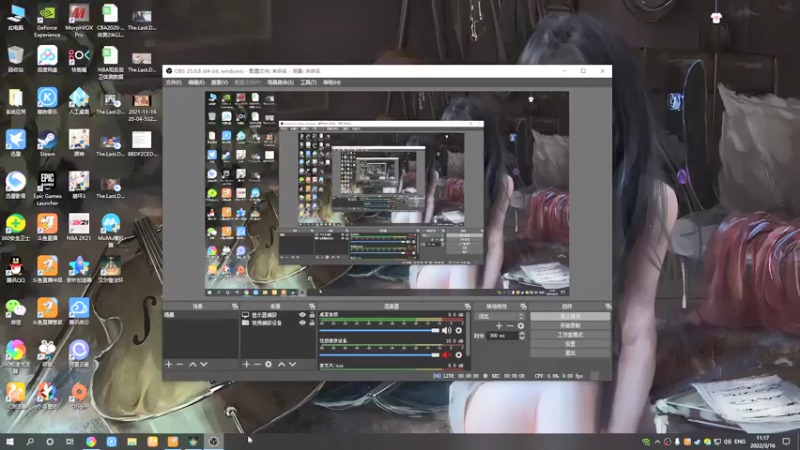Click the transition duration 300 ms field
This screenshot has width=800, height=450.
coord(503,336)
